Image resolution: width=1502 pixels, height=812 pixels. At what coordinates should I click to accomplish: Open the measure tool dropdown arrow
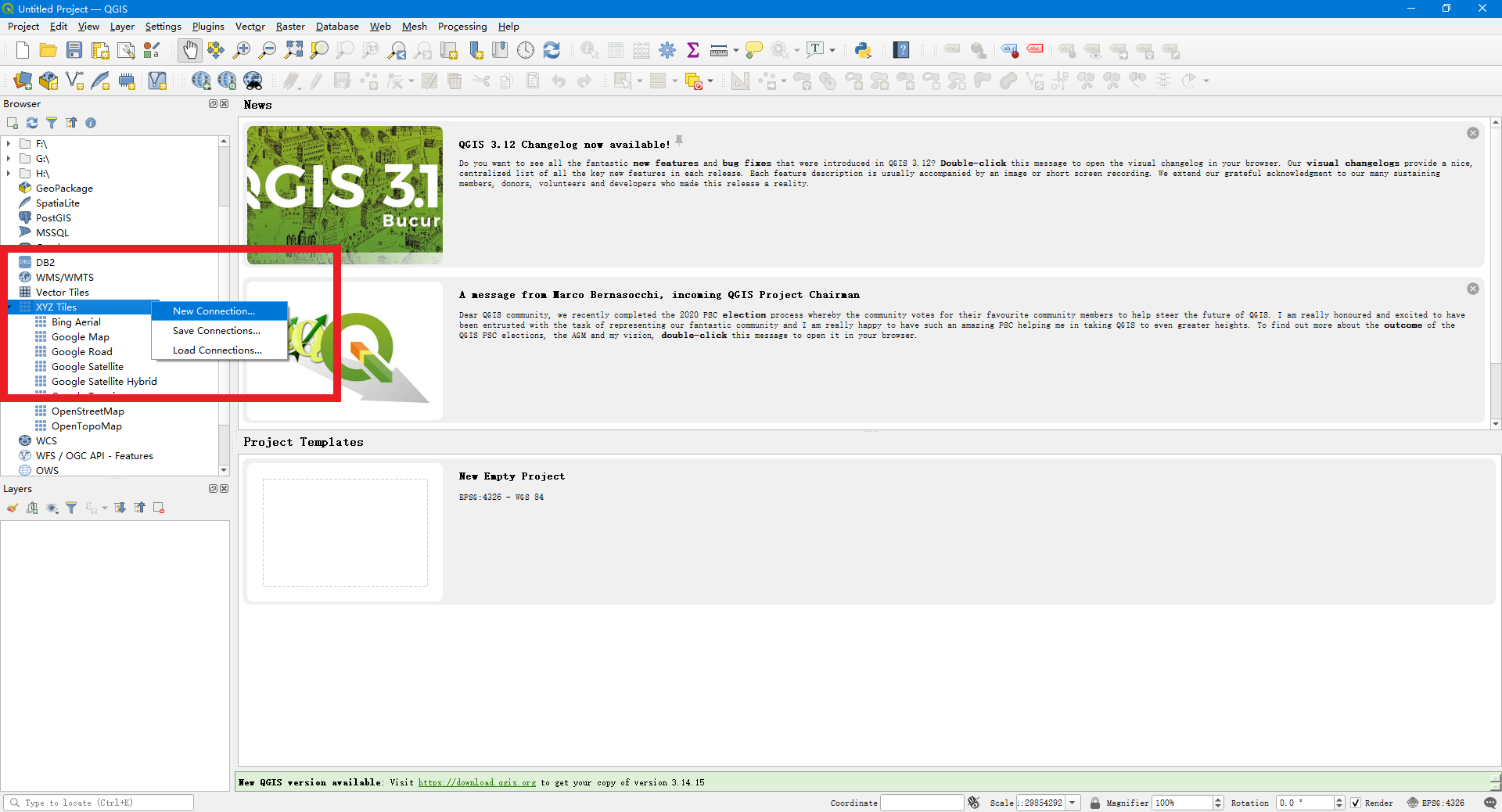click(x=736, y=51)
